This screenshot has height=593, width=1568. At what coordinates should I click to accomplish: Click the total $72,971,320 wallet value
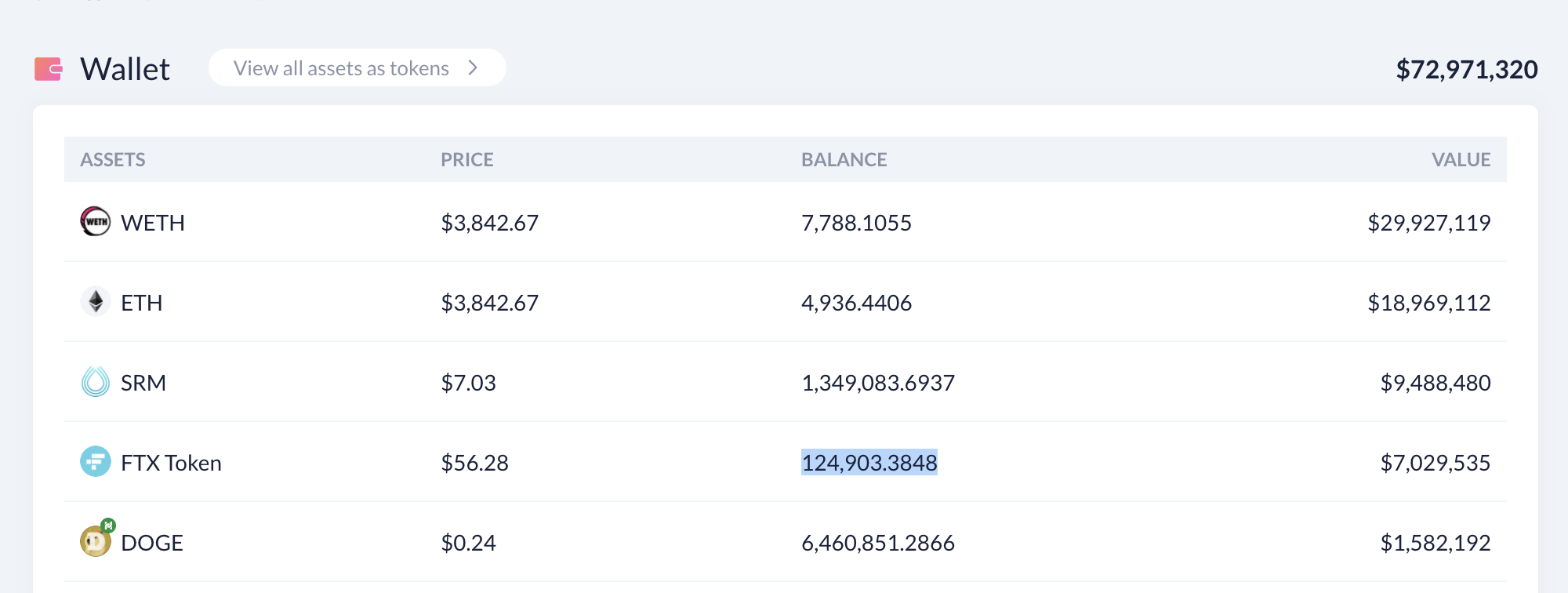click(x=1467, y=70)
